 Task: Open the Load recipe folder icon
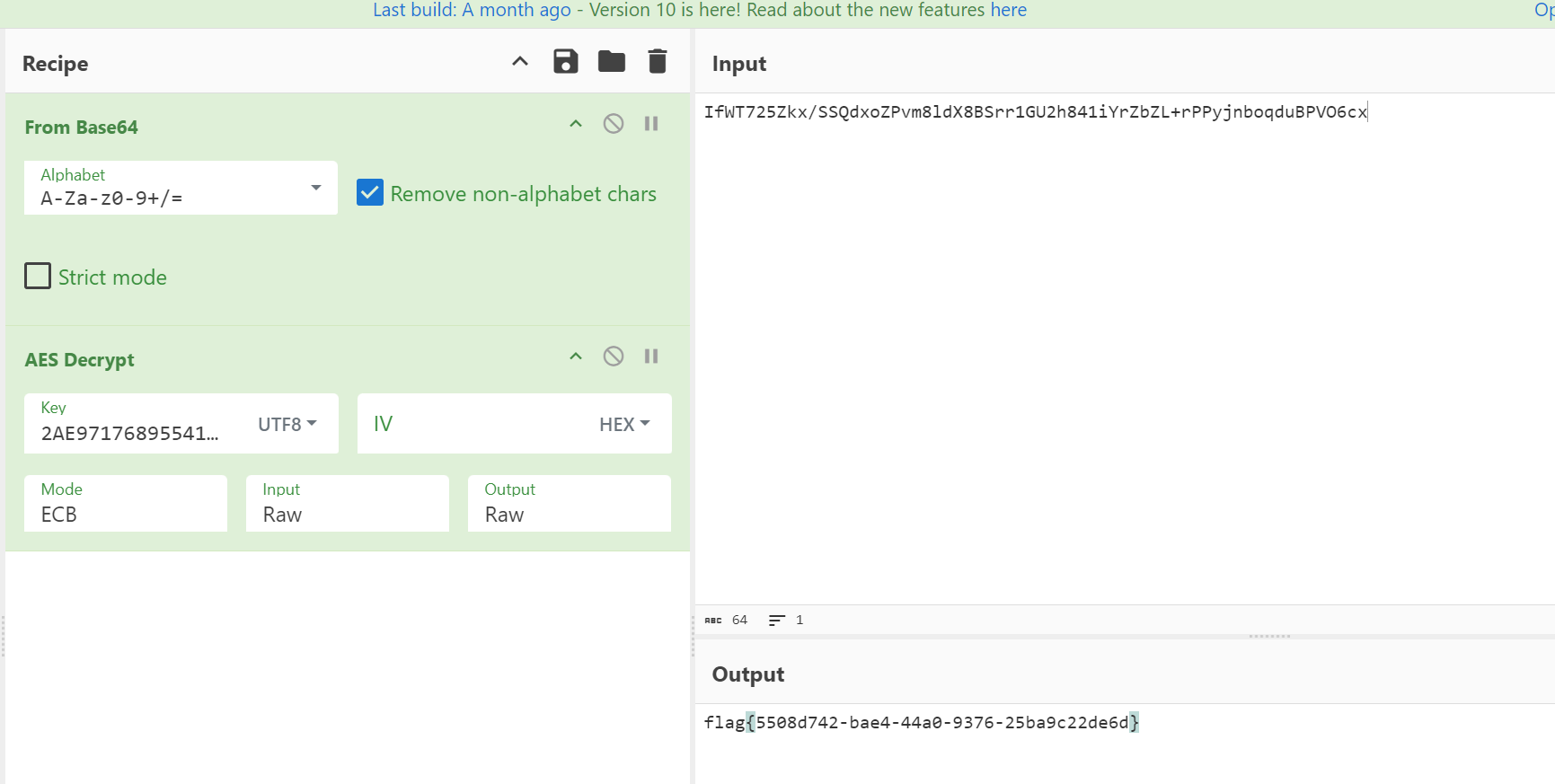click(612, 62)
